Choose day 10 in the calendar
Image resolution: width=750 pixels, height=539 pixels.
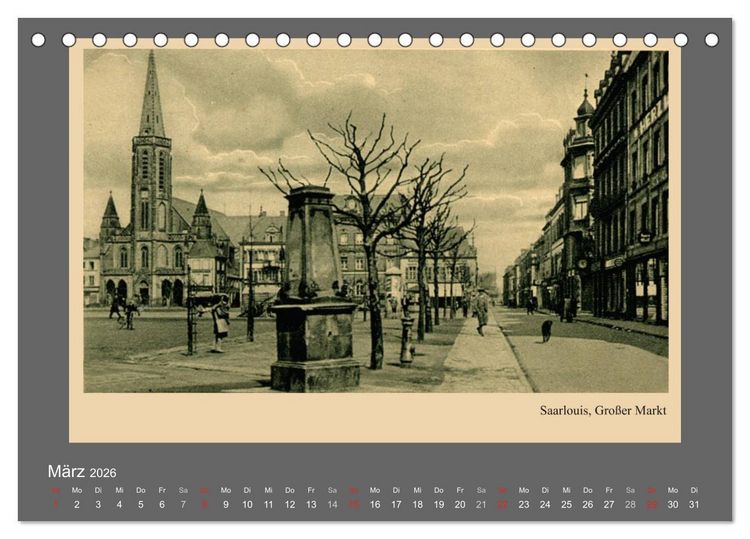pyautogui.click(x=247, y=505)
